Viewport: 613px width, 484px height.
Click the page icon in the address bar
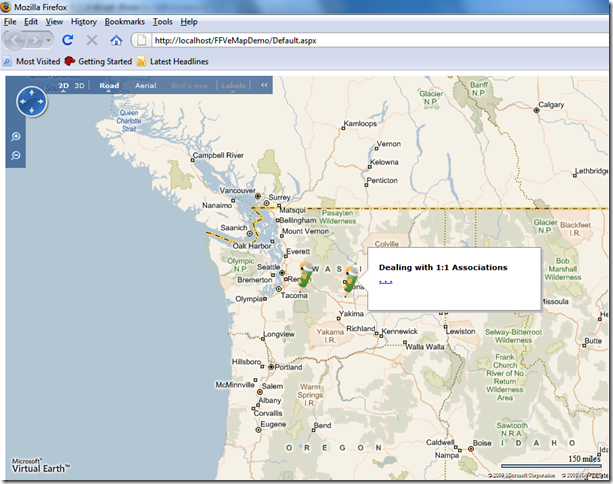pos(142,40)
